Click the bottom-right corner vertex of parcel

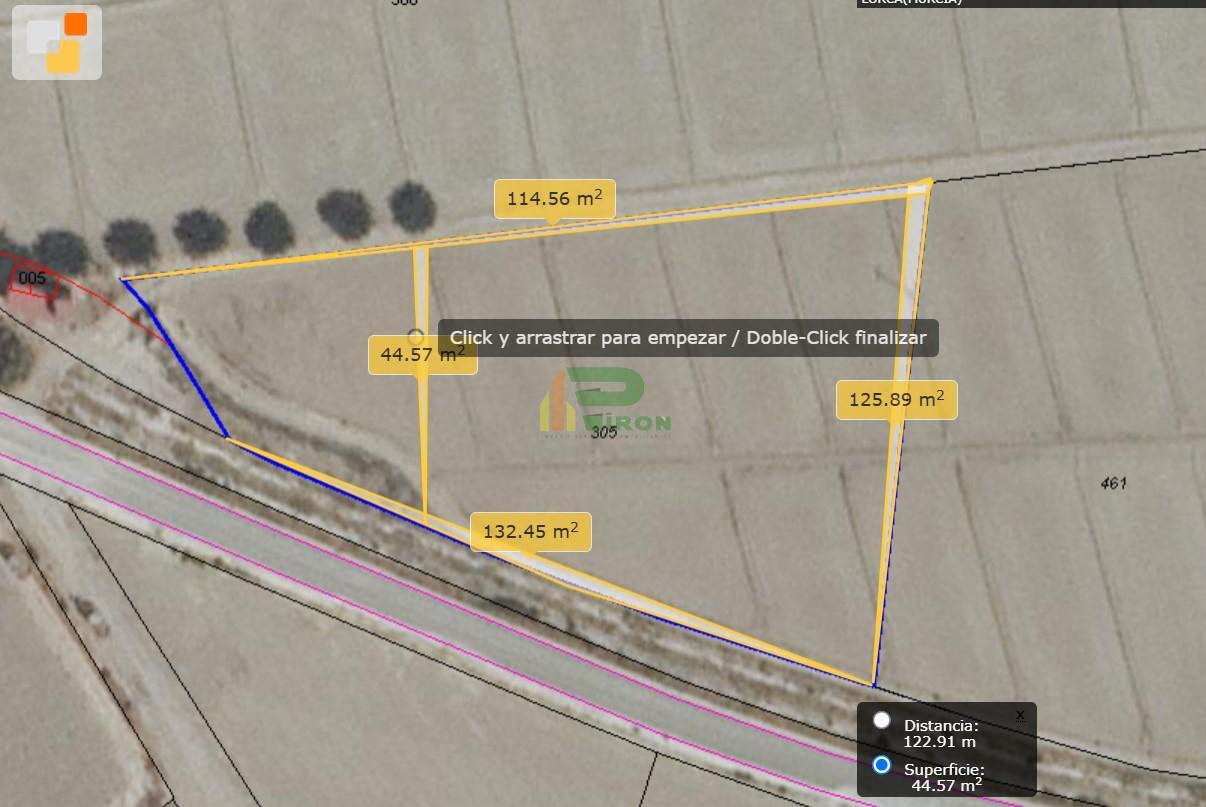pos(874,686)
